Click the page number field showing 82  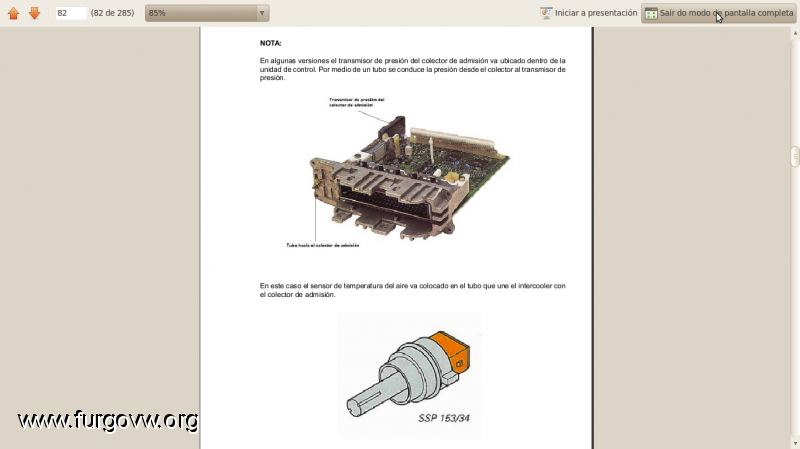tap(71, 13)
